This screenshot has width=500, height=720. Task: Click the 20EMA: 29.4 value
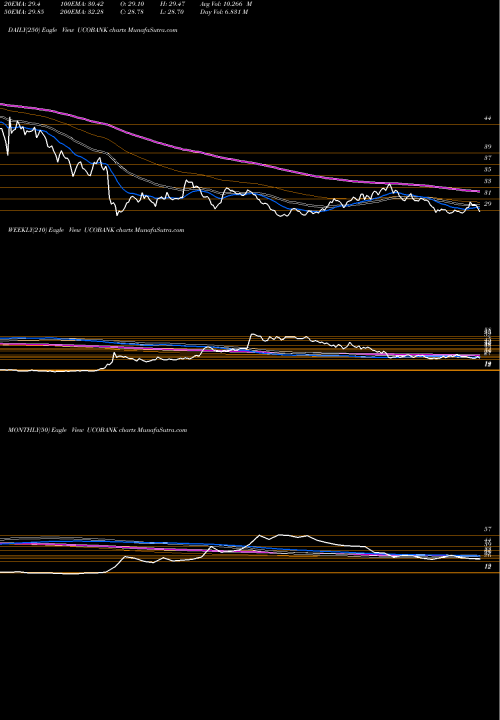pos(21,4)
